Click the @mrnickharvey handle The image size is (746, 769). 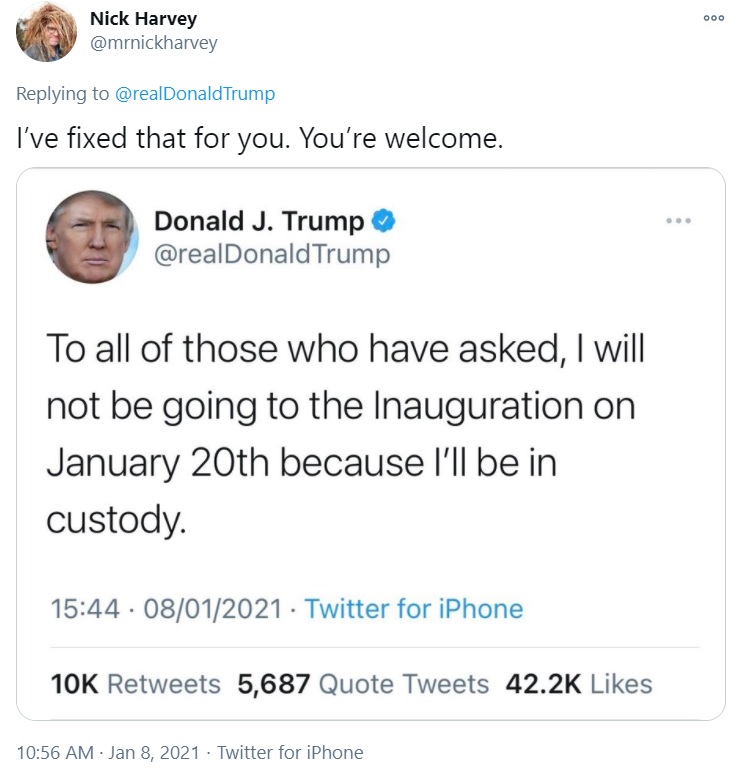pyautogui.click(x=153, y=43)
